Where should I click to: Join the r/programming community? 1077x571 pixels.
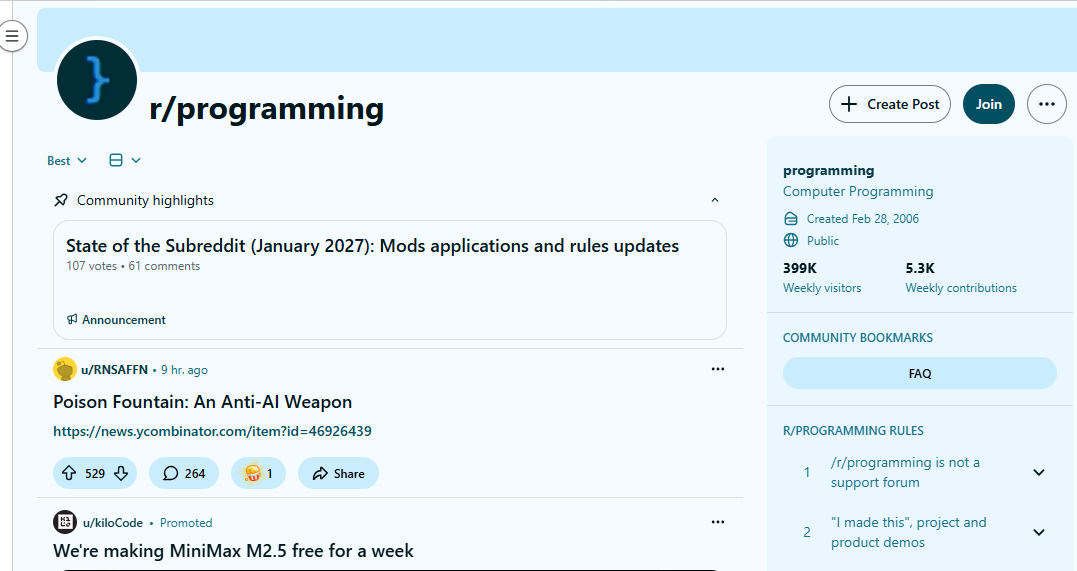988,104
